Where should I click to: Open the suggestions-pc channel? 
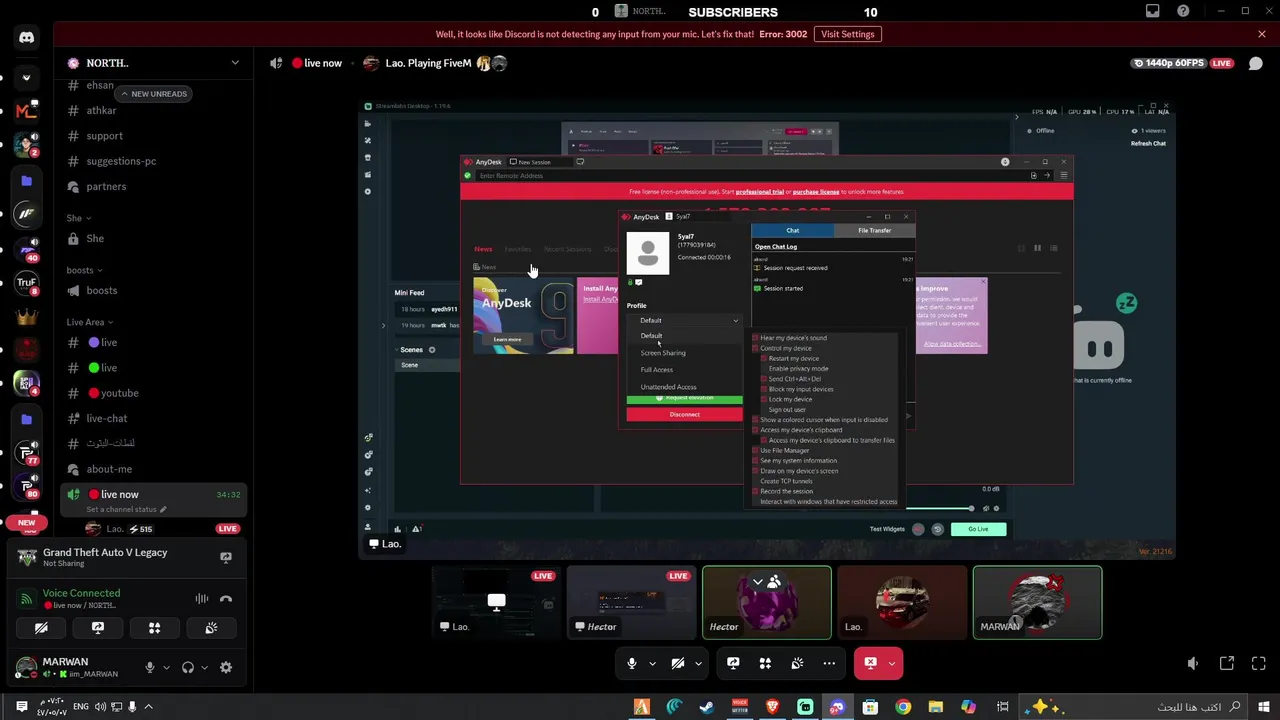[x=148, y=161]
